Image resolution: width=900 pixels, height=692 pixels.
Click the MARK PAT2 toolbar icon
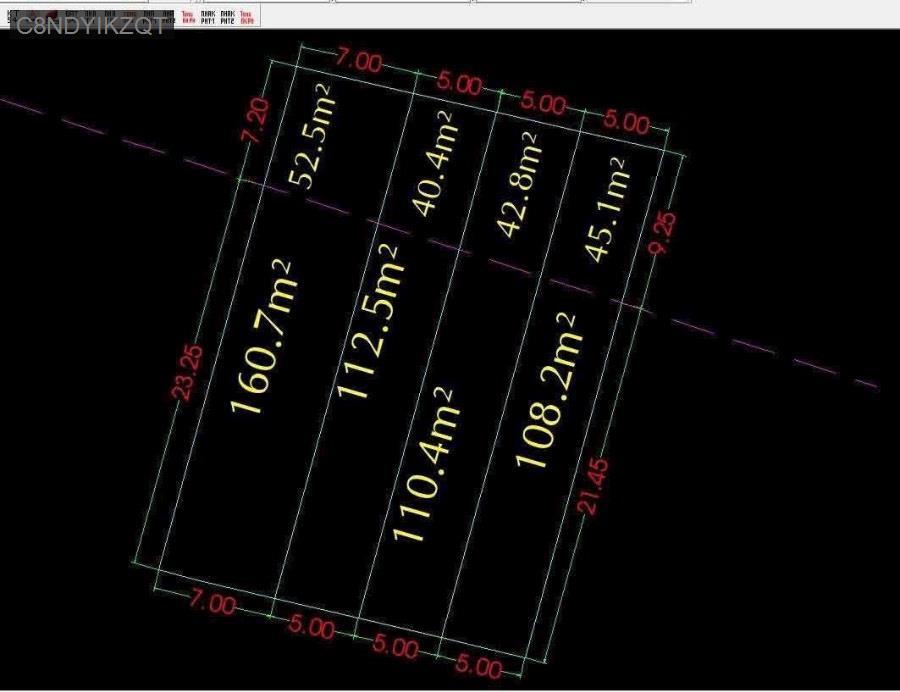(x=228, y=16)
